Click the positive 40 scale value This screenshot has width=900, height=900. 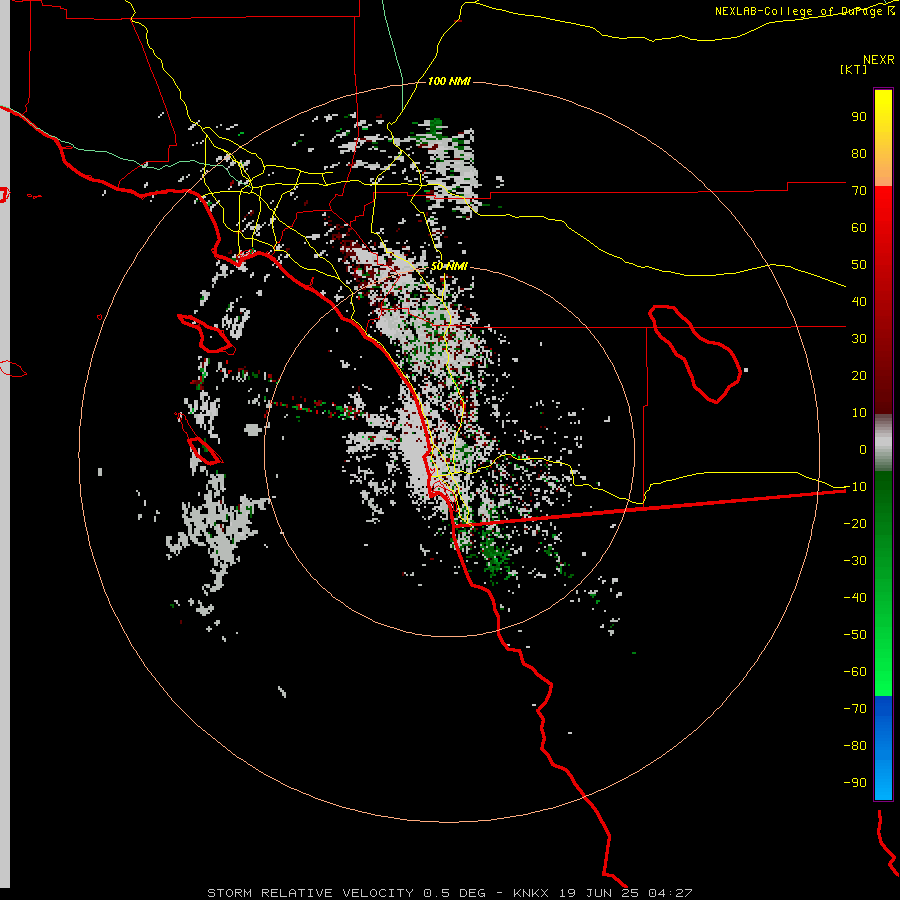859,302
